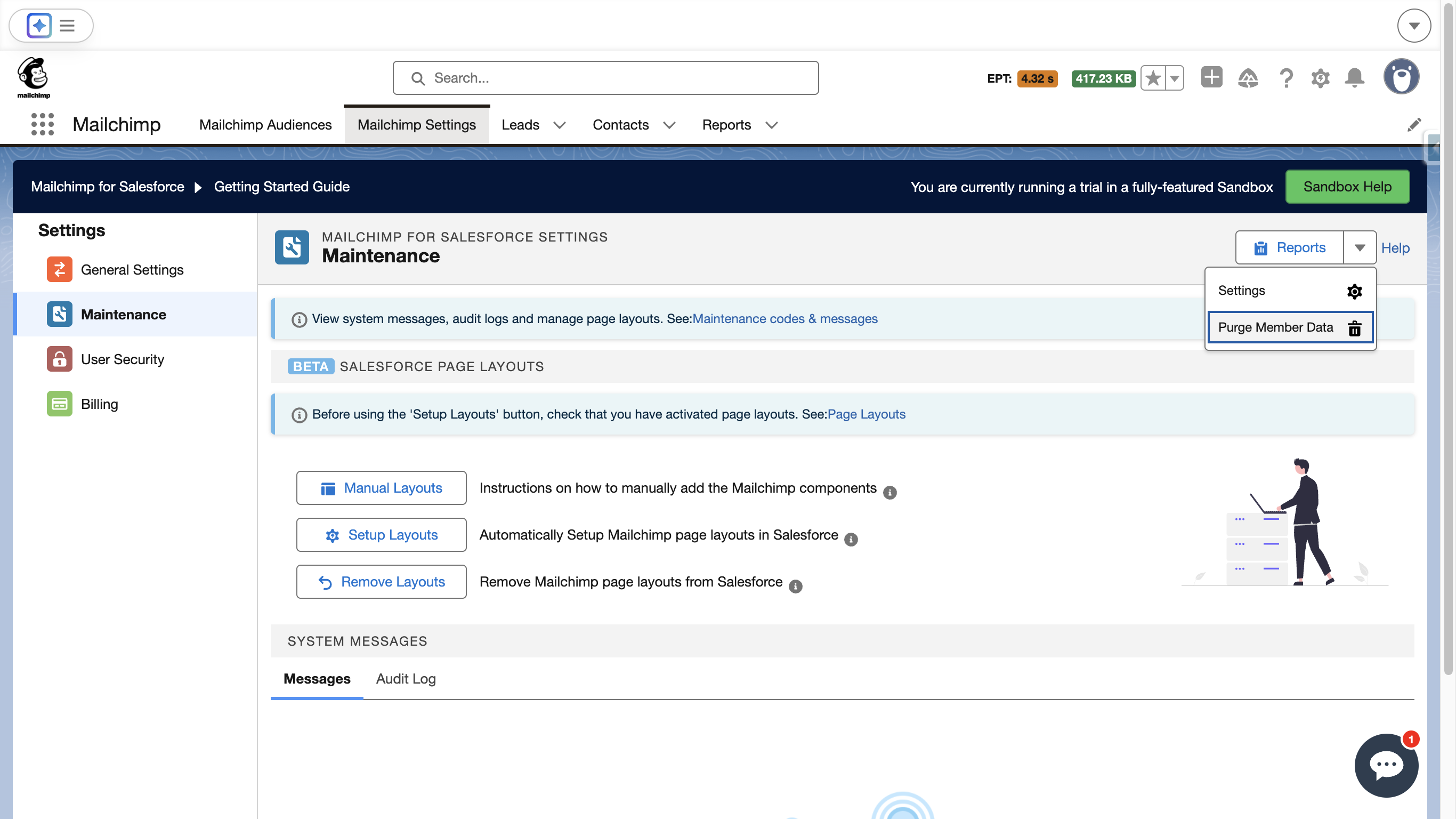The width and height of the screenshot is (1456, 819).
Task: Click info icon beside Remove Mailchimp text
Action: click(x=795, y=587)
